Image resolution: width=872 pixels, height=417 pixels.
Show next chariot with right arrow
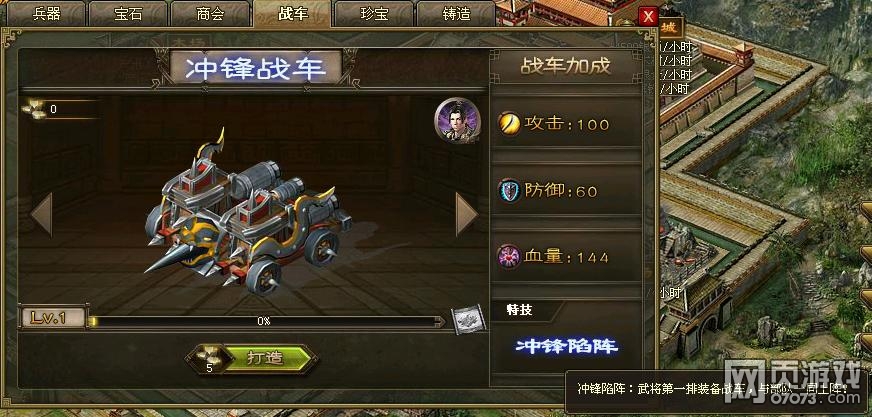click(466, 214)
